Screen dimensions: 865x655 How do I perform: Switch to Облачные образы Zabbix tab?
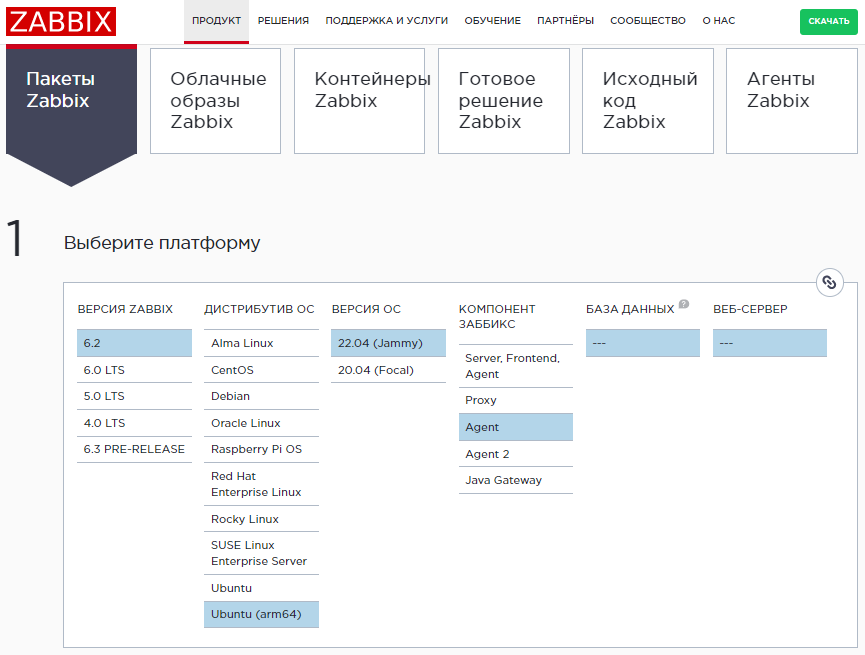click(215, 101)
